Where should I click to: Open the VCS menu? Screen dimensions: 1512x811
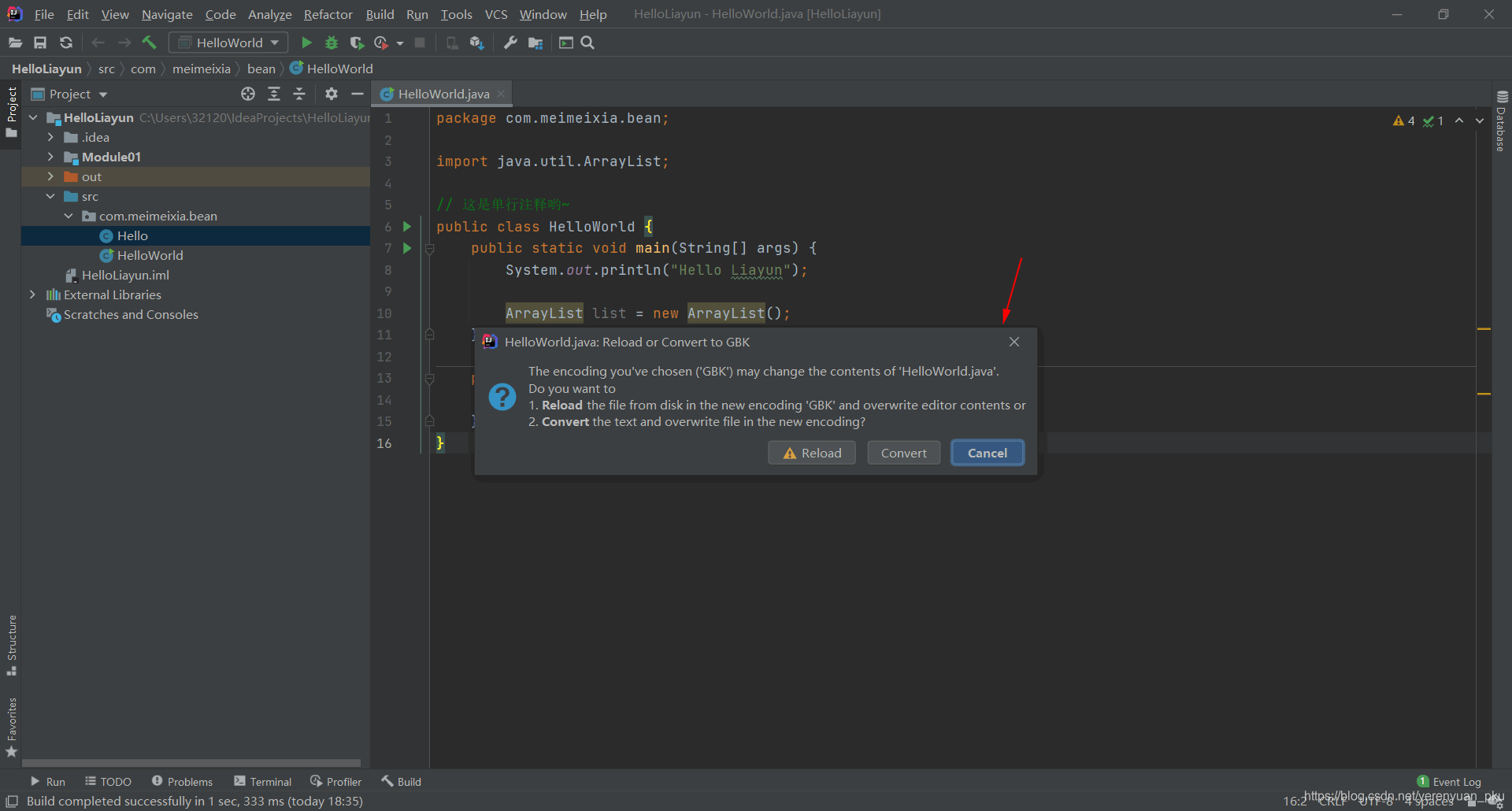click(x=496, y=14)
